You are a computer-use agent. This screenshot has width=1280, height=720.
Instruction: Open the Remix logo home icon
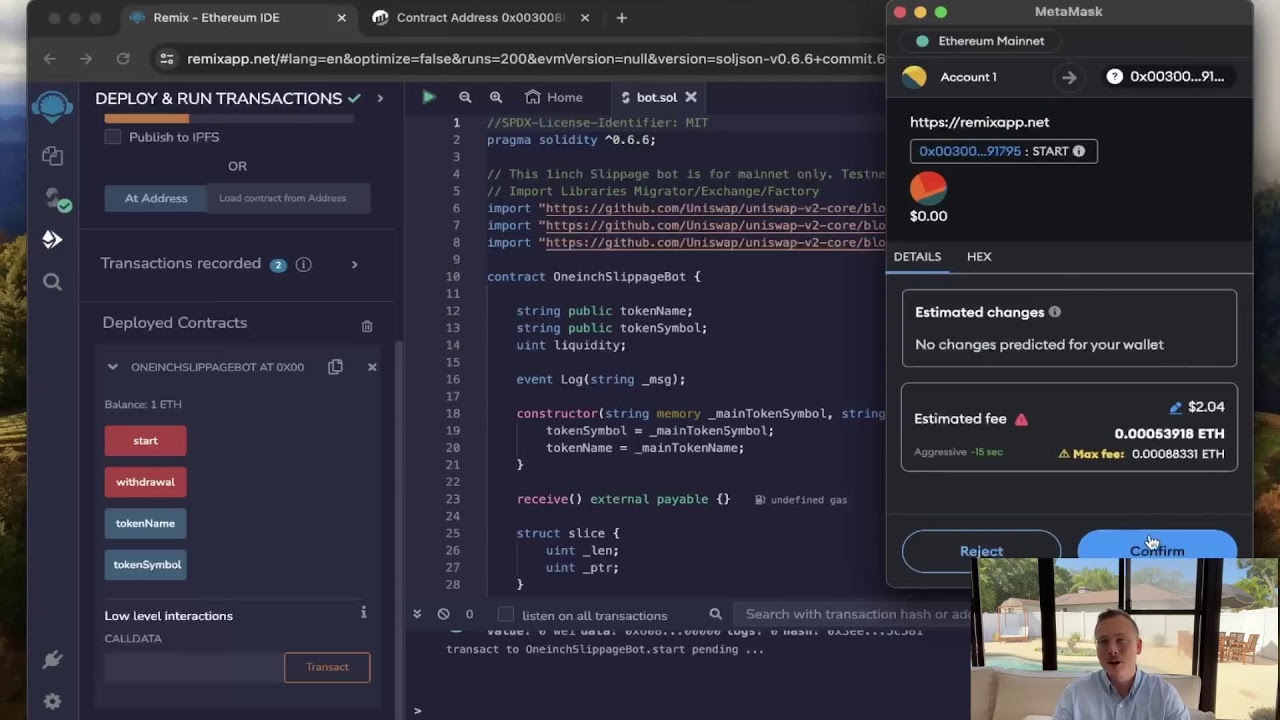52,105
